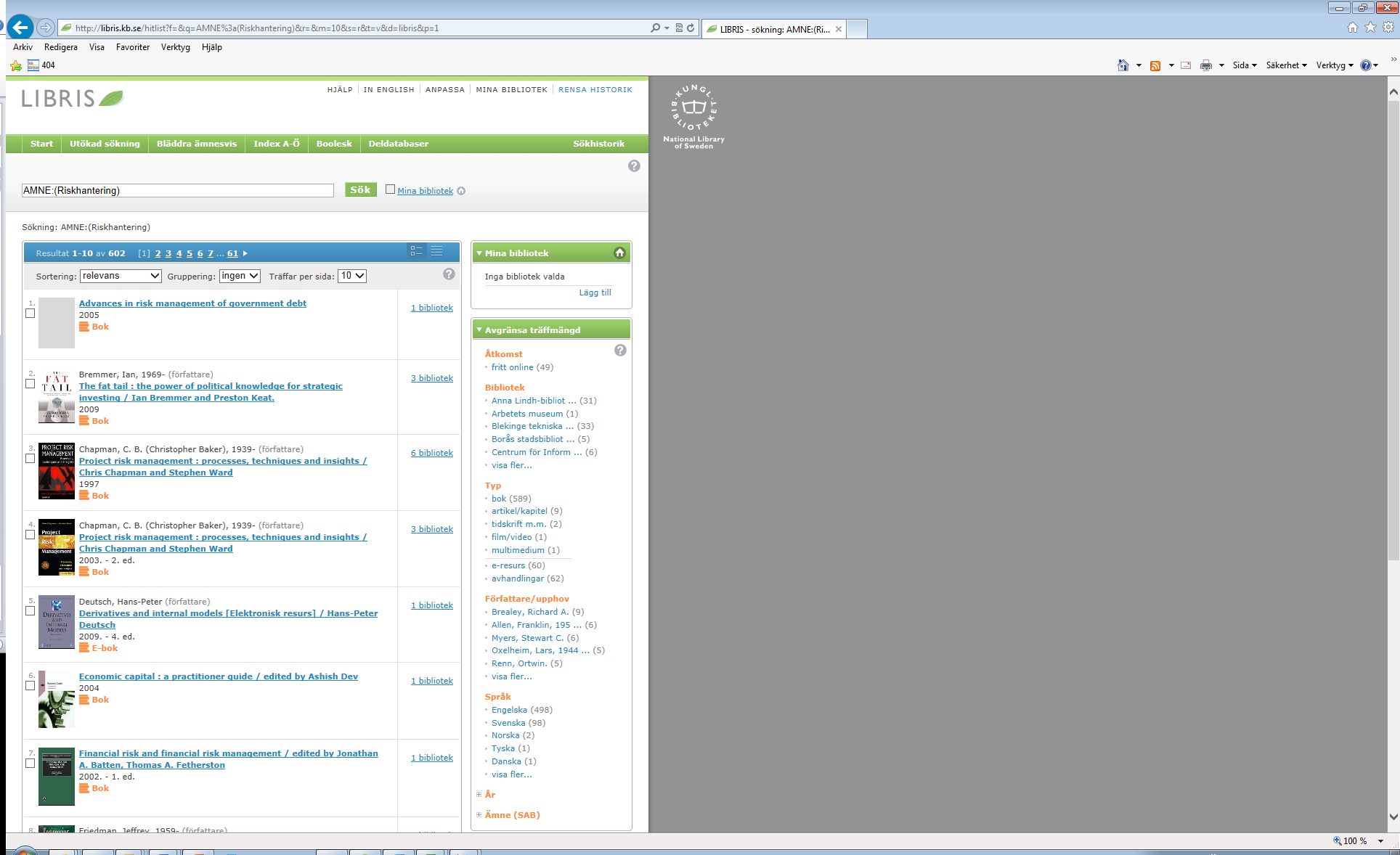The height and width of the screenshot is (855, 1400).
Task: Click the blue help icon in command bar
Action: (x=1366, y=65)
